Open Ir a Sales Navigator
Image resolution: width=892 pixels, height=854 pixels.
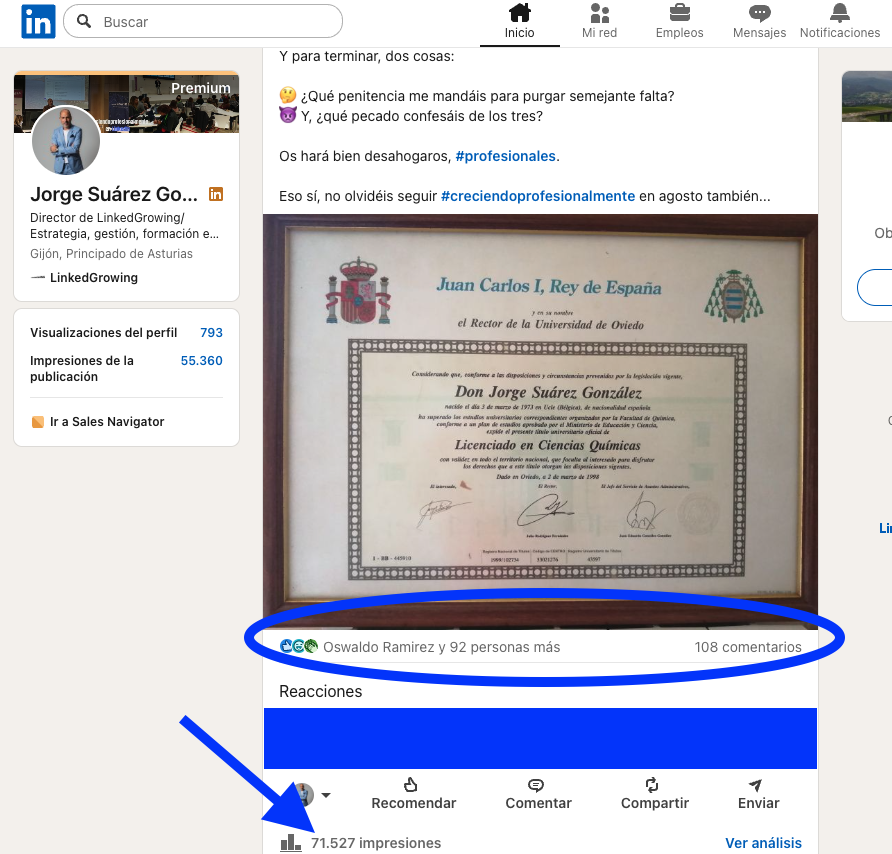106,422
